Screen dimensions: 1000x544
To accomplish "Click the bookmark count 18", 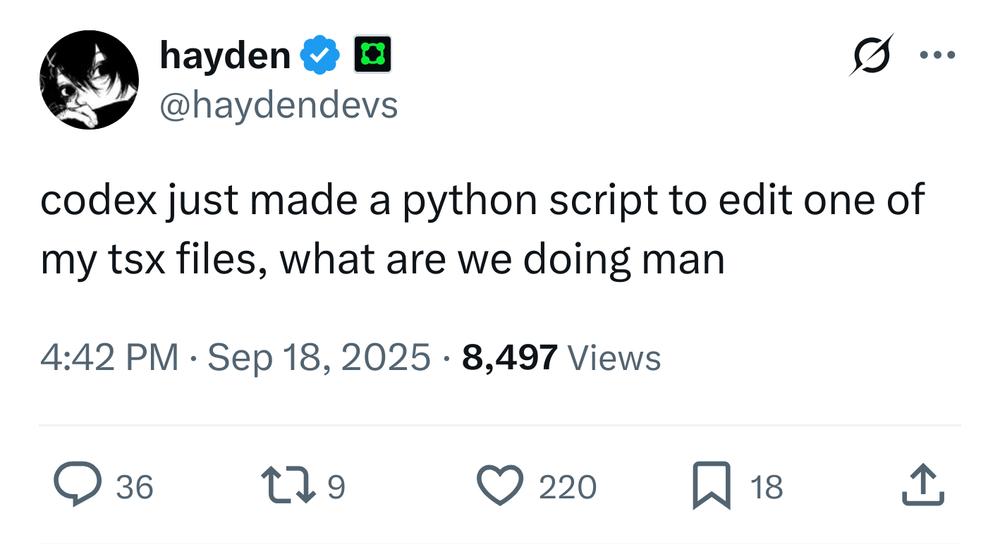I will tap(766, 487).
